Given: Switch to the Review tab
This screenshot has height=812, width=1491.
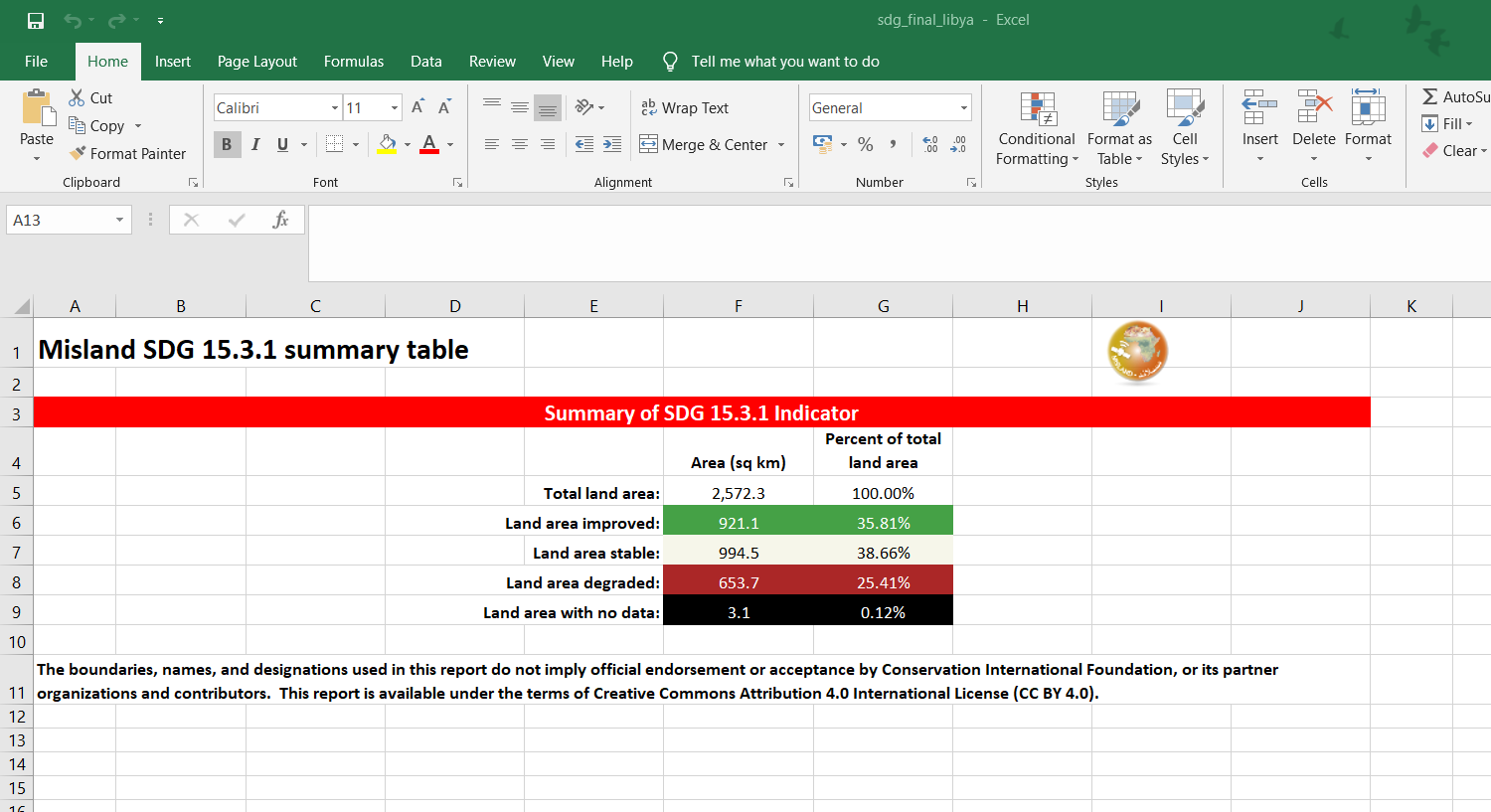Looking at the screenshot, I should point(493,61).
